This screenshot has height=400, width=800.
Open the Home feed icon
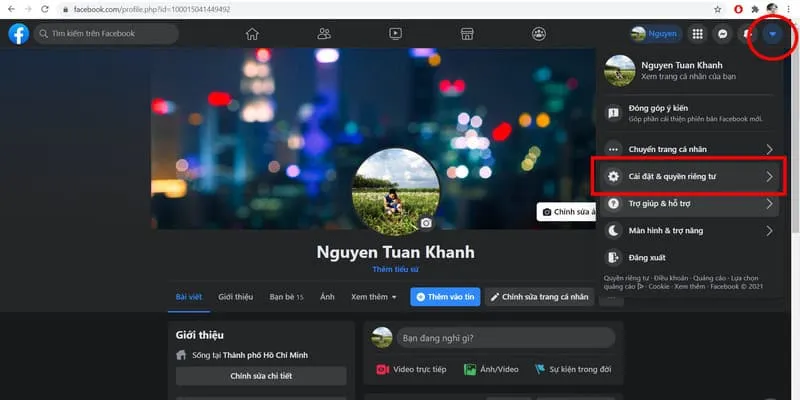tap(252, 34)
